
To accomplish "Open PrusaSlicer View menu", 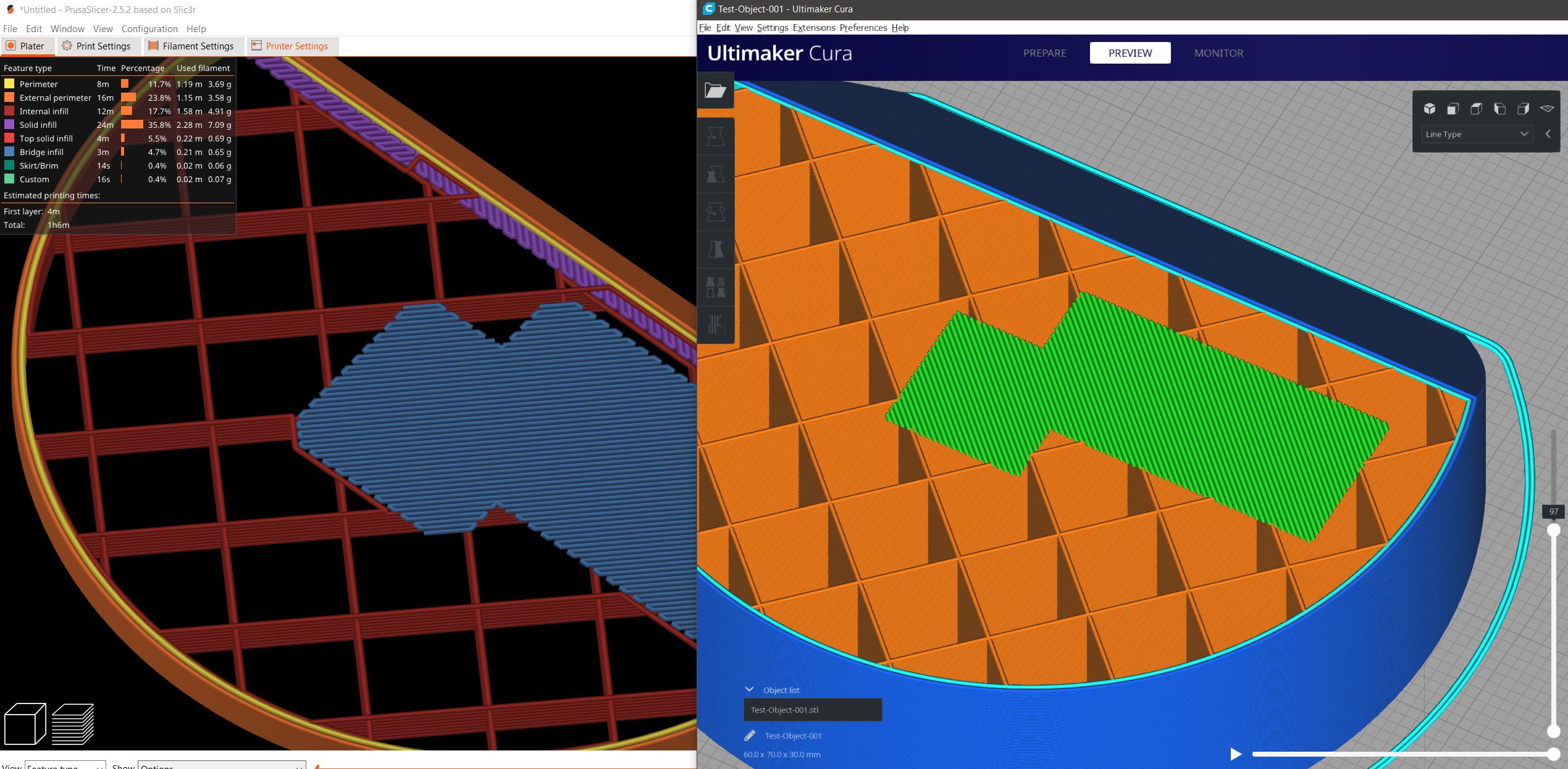I will pyautogui.click(x=103, y=29).
